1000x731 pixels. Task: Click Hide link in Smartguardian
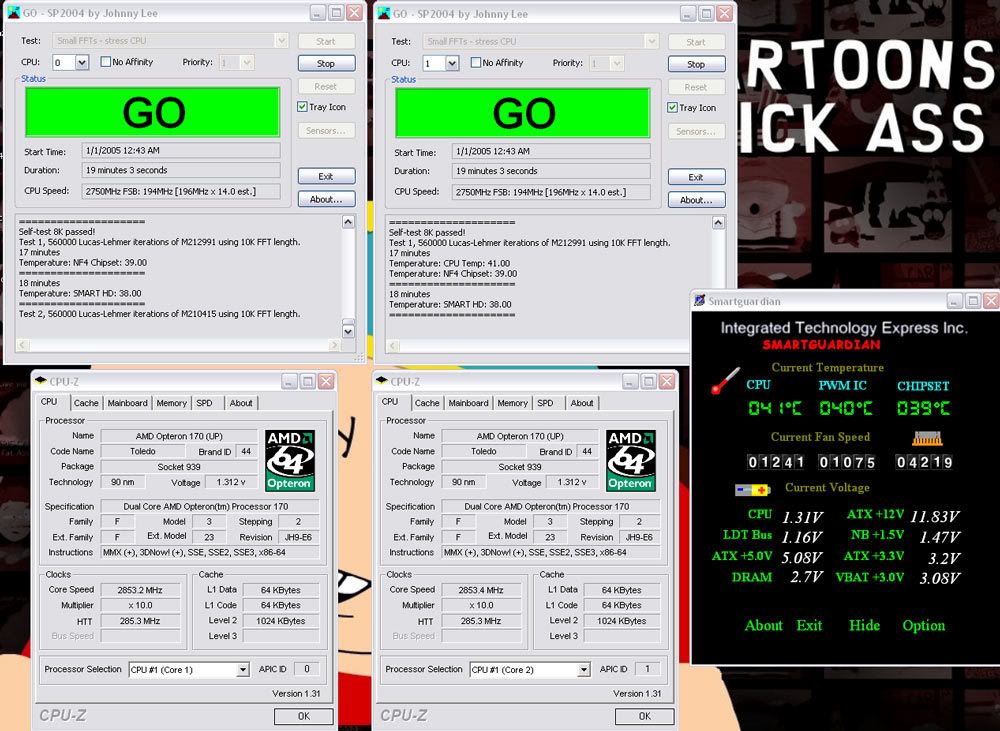864,625
